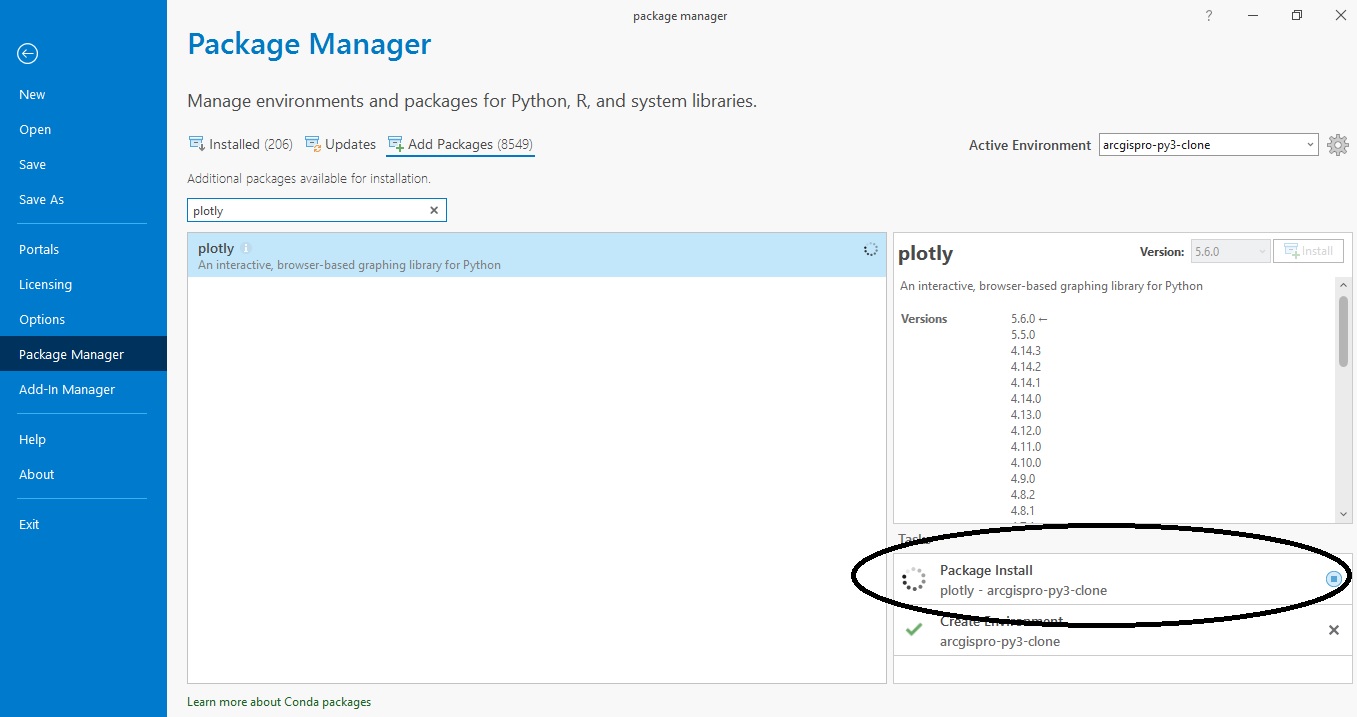1357x717 pixels.
Task: Stop the plotly Package Install task
Action: pyautogui.click(x=1332, y=578)
